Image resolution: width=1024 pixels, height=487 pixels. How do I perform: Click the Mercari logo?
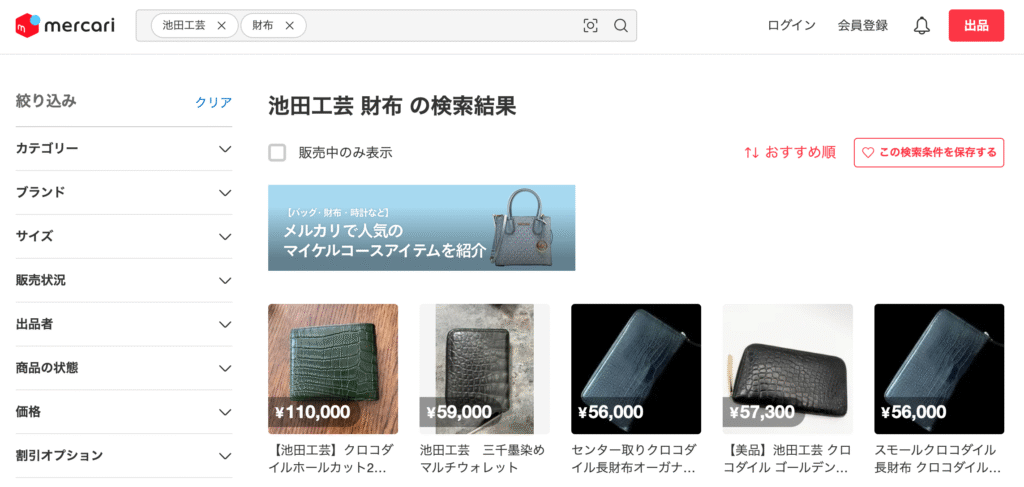pos(65,25)
